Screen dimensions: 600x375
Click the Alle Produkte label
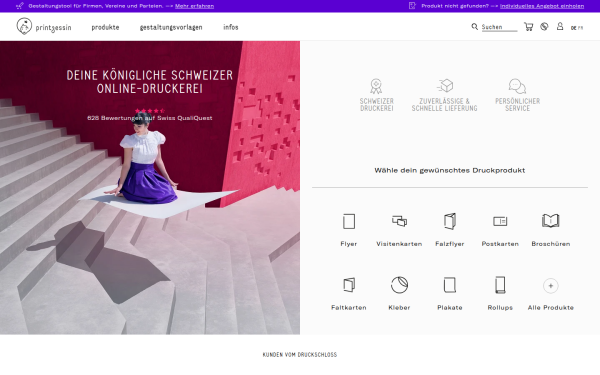click(551, 307)
